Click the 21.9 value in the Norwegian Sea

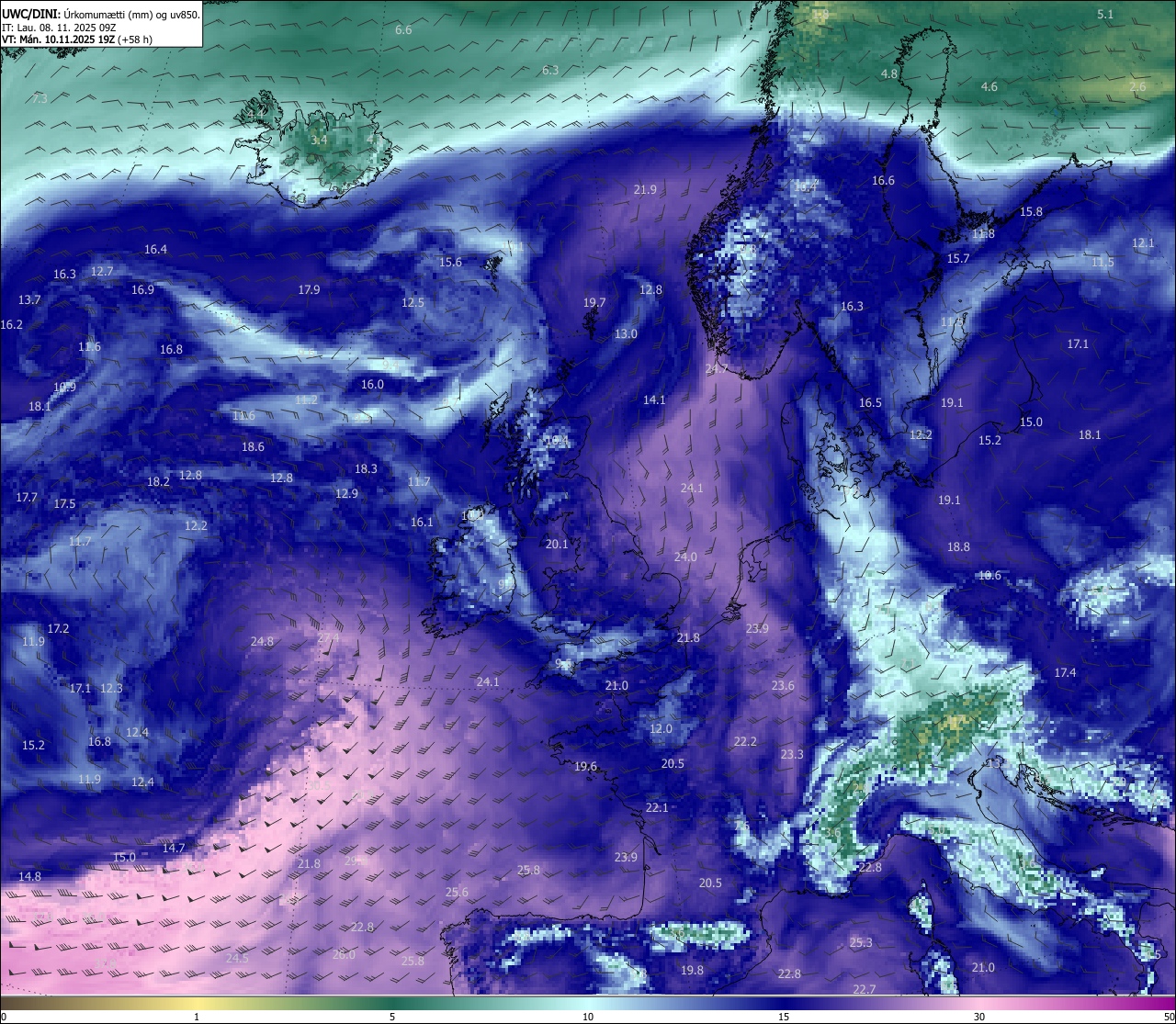[645, 190]
